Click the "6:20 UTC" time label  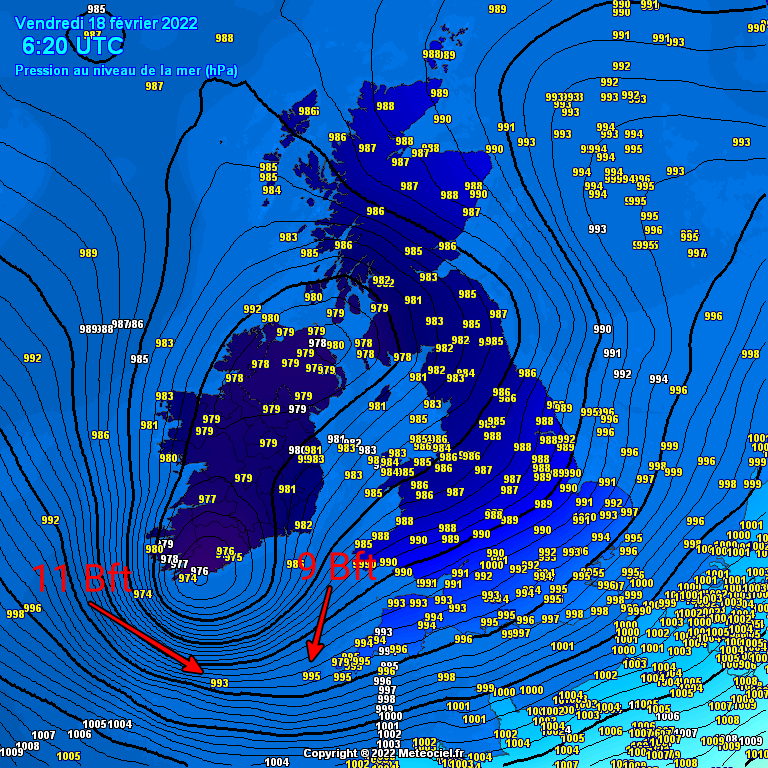click(x=72, y=46)
